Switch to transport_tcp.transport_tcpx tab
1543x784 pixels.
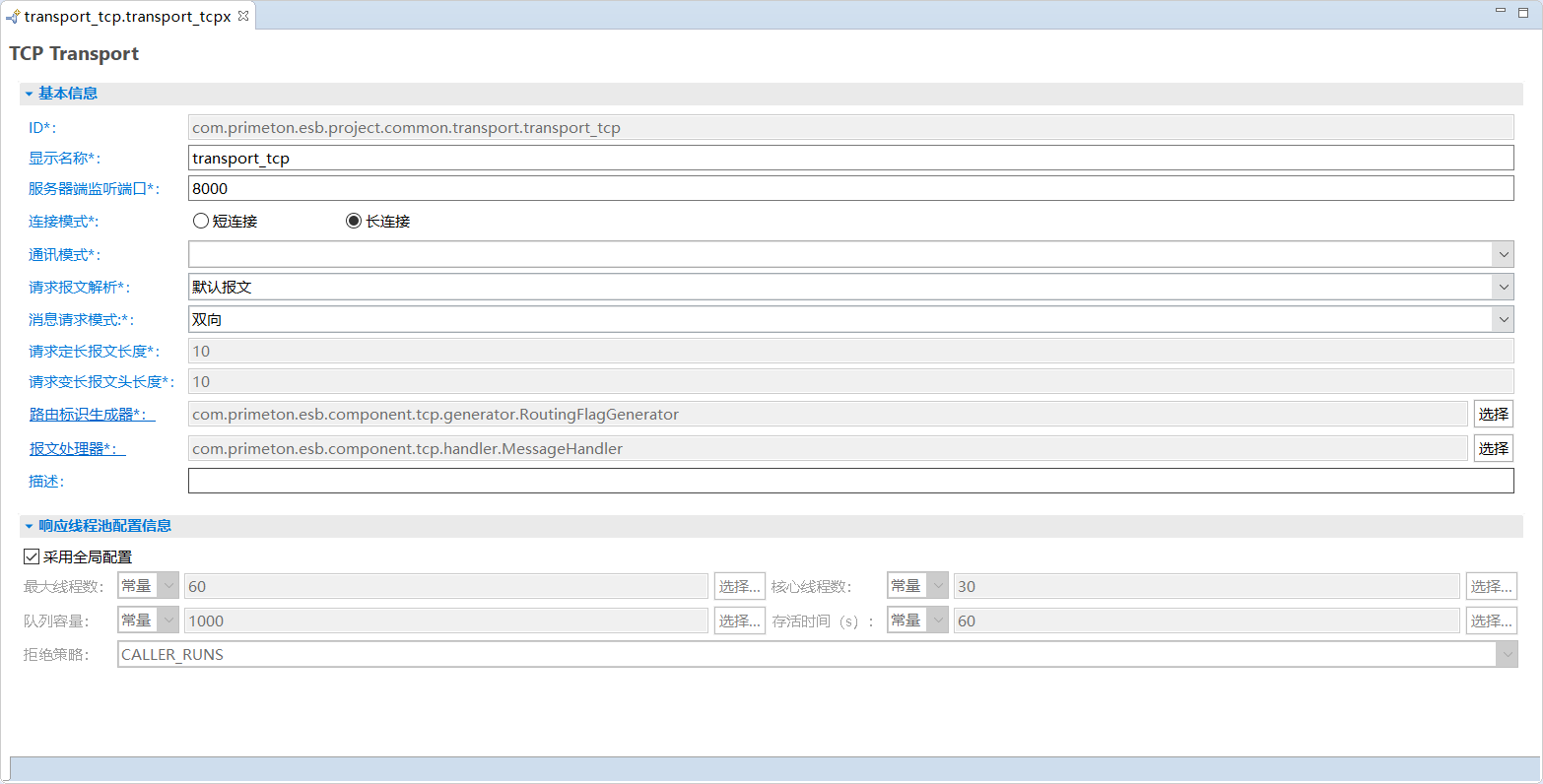pos(127,17)
